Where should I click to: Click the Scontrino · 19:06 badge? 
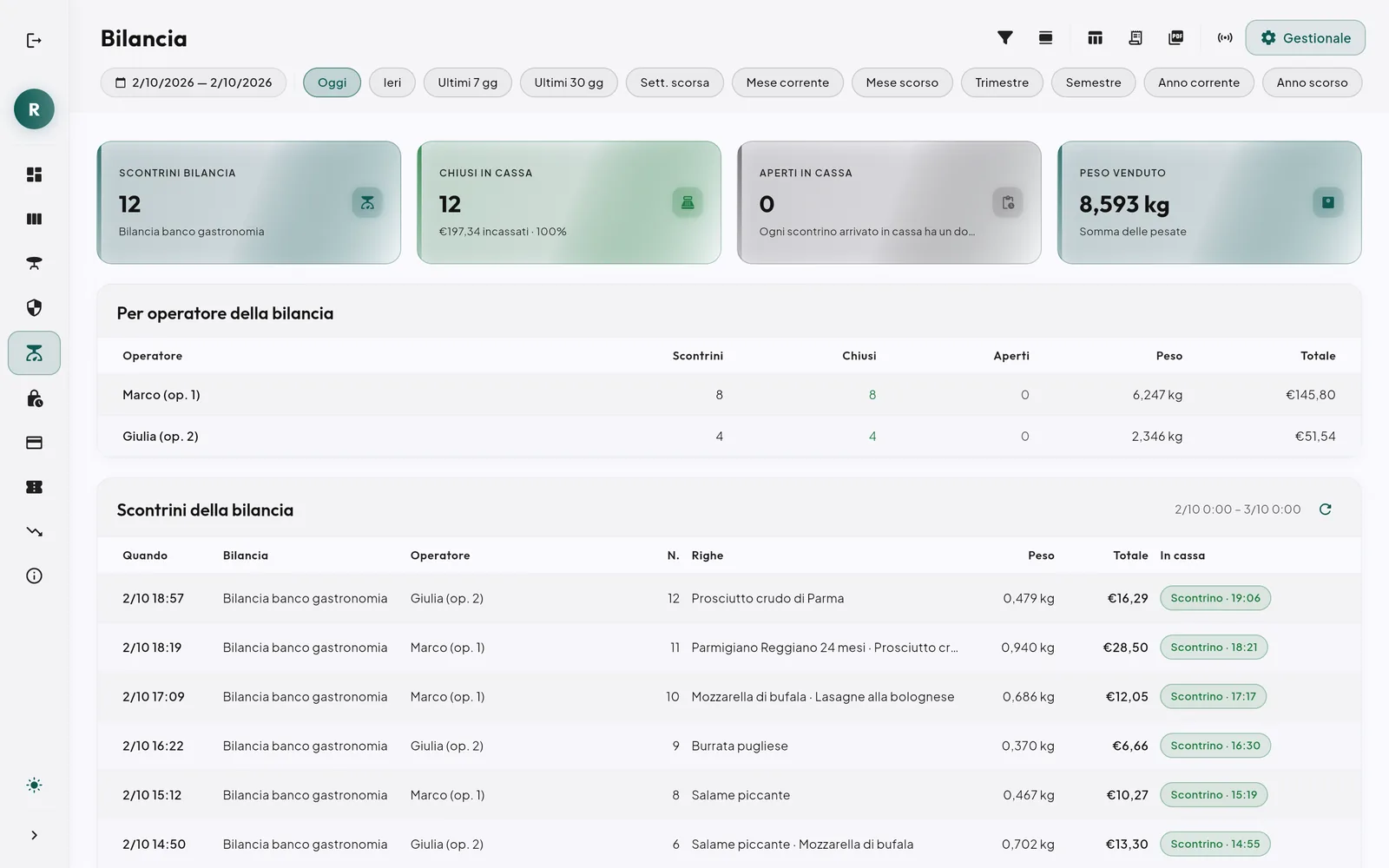[x=1215, y=598]
